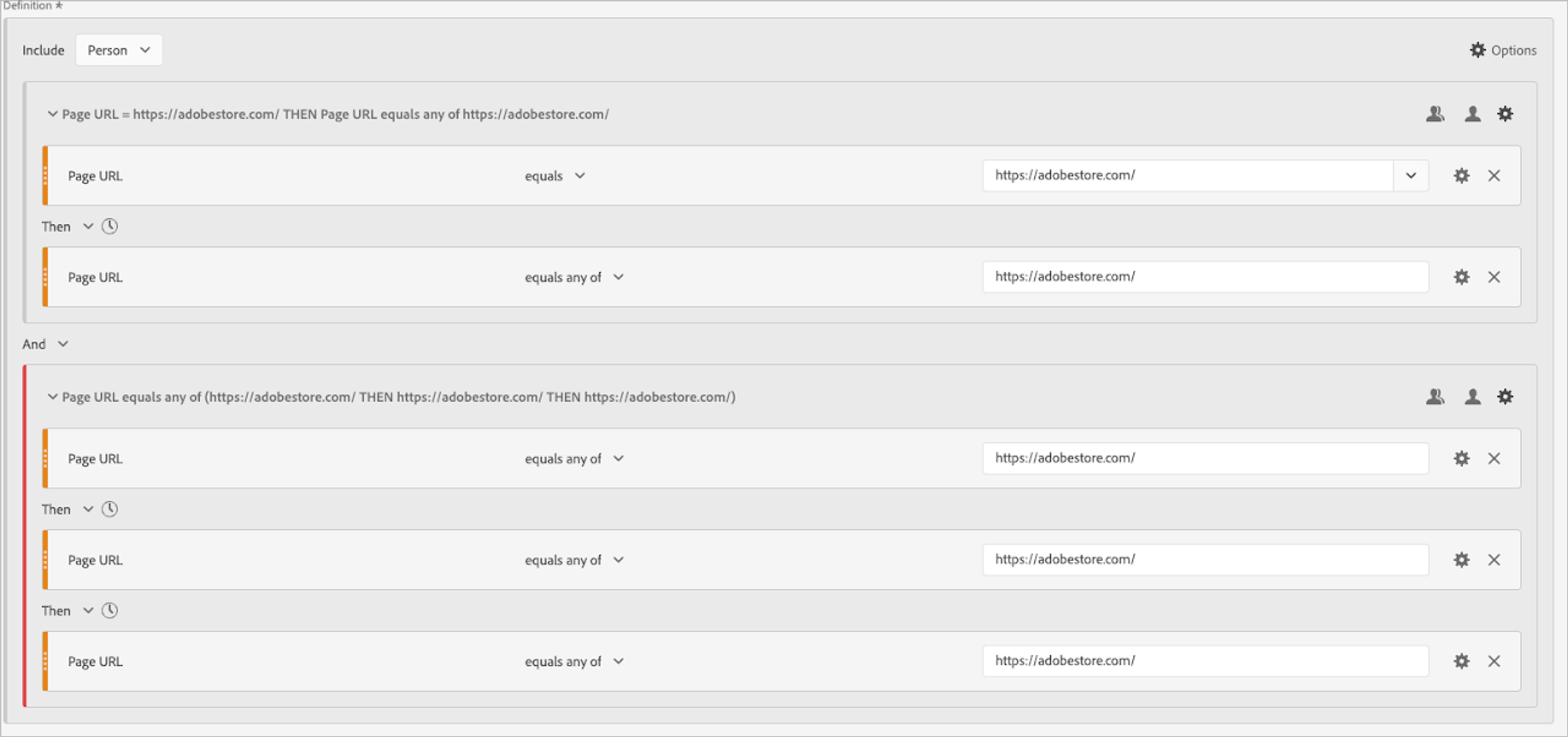Open the first Then operator dropdown
Image resolution: width=1568 pixels, height=737 pixels.
pyautogui.click(x=88, y=226)
